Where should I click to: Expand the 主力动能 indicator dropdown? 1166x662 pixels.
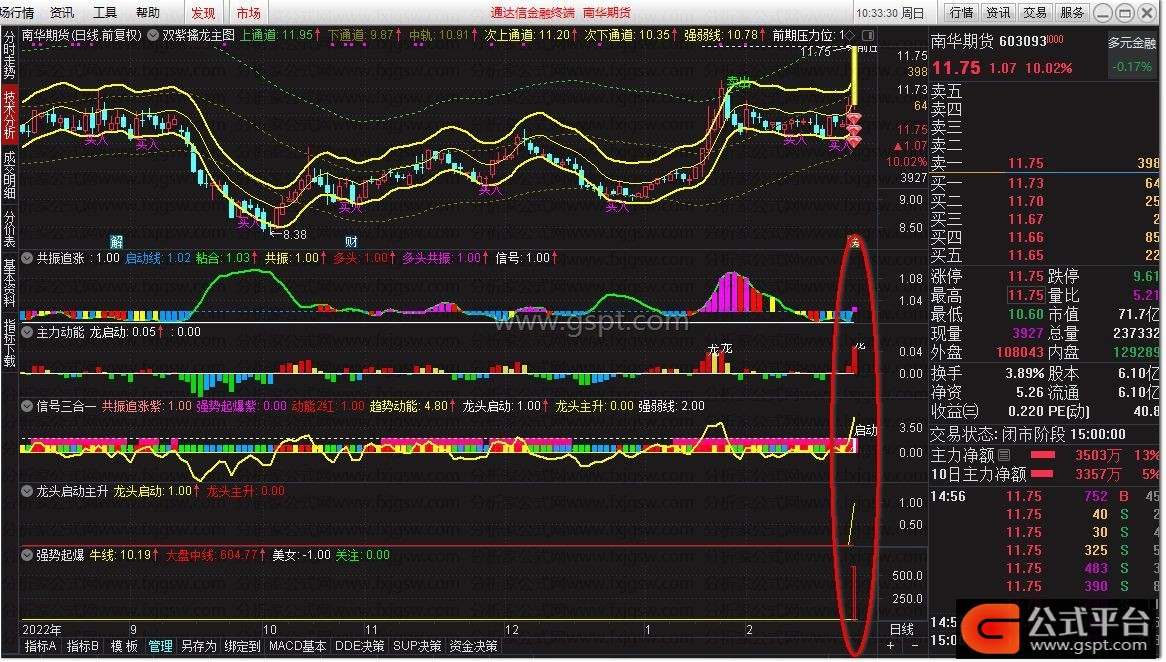28,332
